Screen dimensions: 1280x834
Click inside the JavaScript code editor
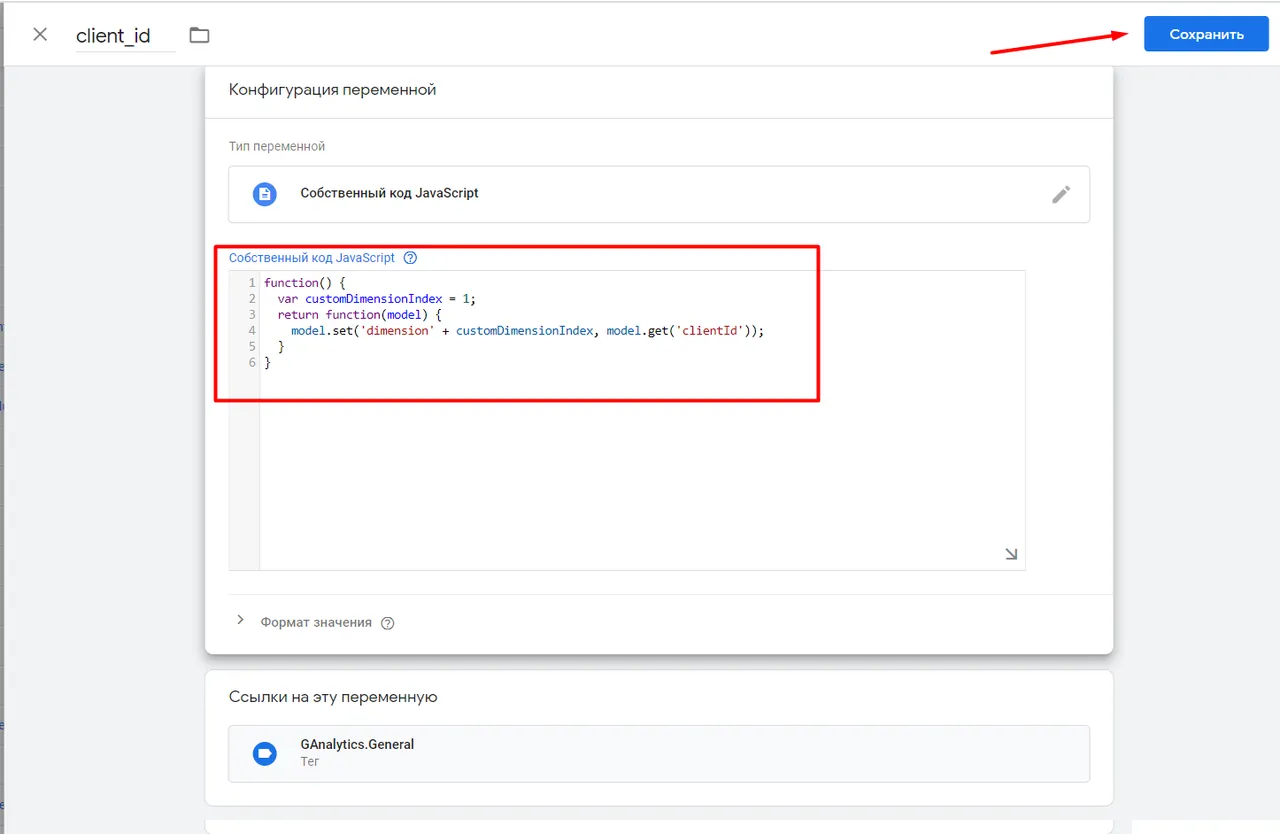pos(627,420)
